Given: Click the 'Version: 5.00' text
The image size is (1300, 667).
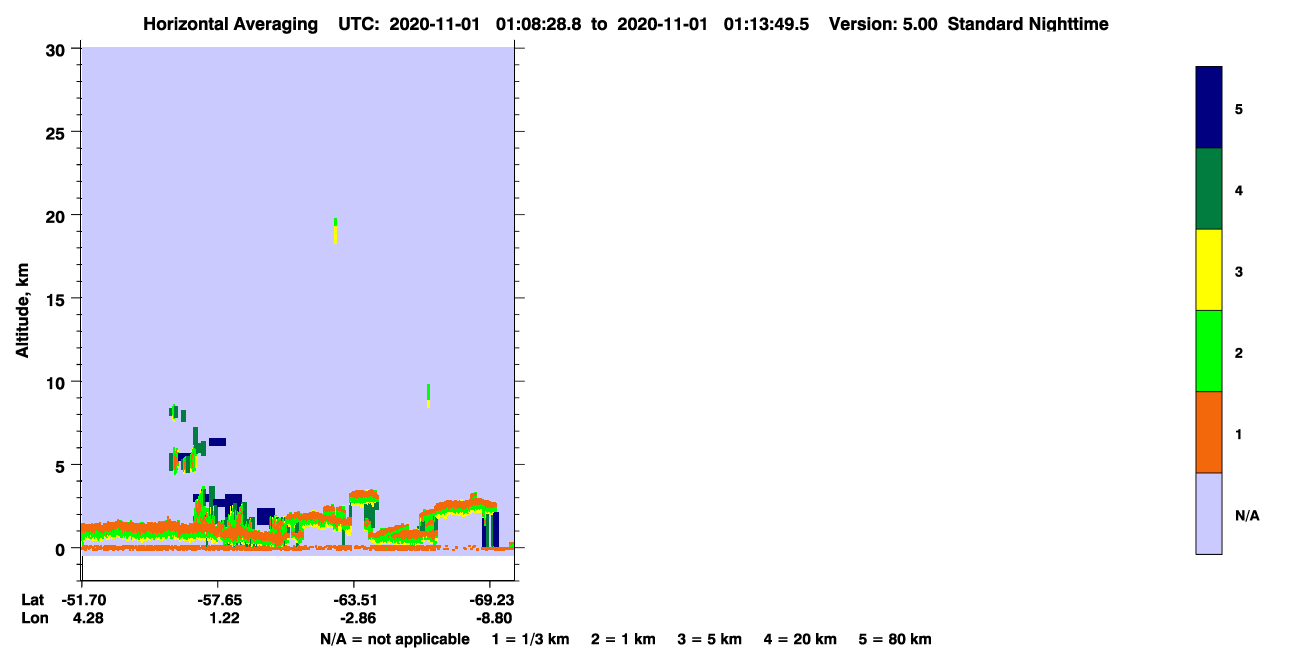Looking at the screenshot, I should [x=883, y=24].
